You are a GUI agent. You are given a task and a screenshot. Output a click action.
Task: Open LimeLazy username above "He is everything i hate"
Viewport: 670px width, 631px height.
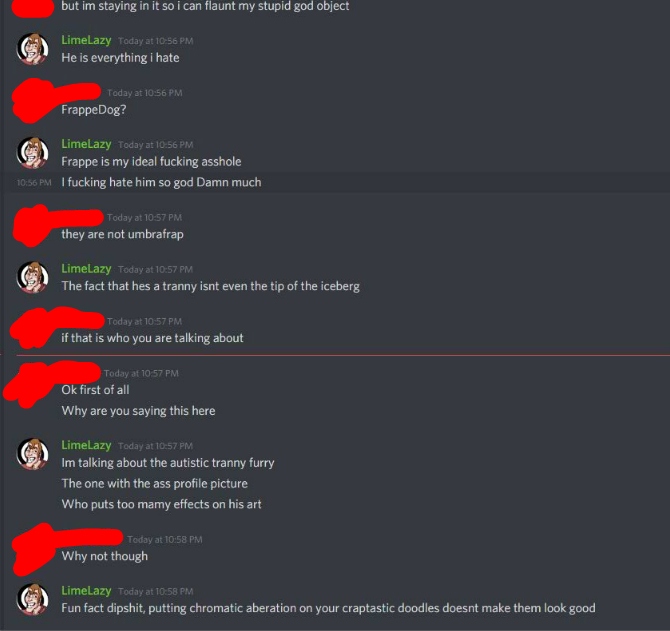[x=86, y=40]
